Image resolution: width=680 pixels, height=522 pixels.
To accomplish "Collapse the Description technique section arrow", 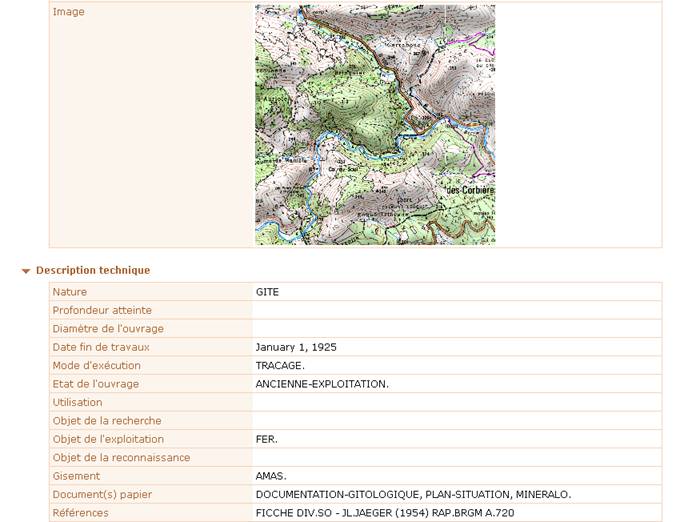I will coord(26,271).
